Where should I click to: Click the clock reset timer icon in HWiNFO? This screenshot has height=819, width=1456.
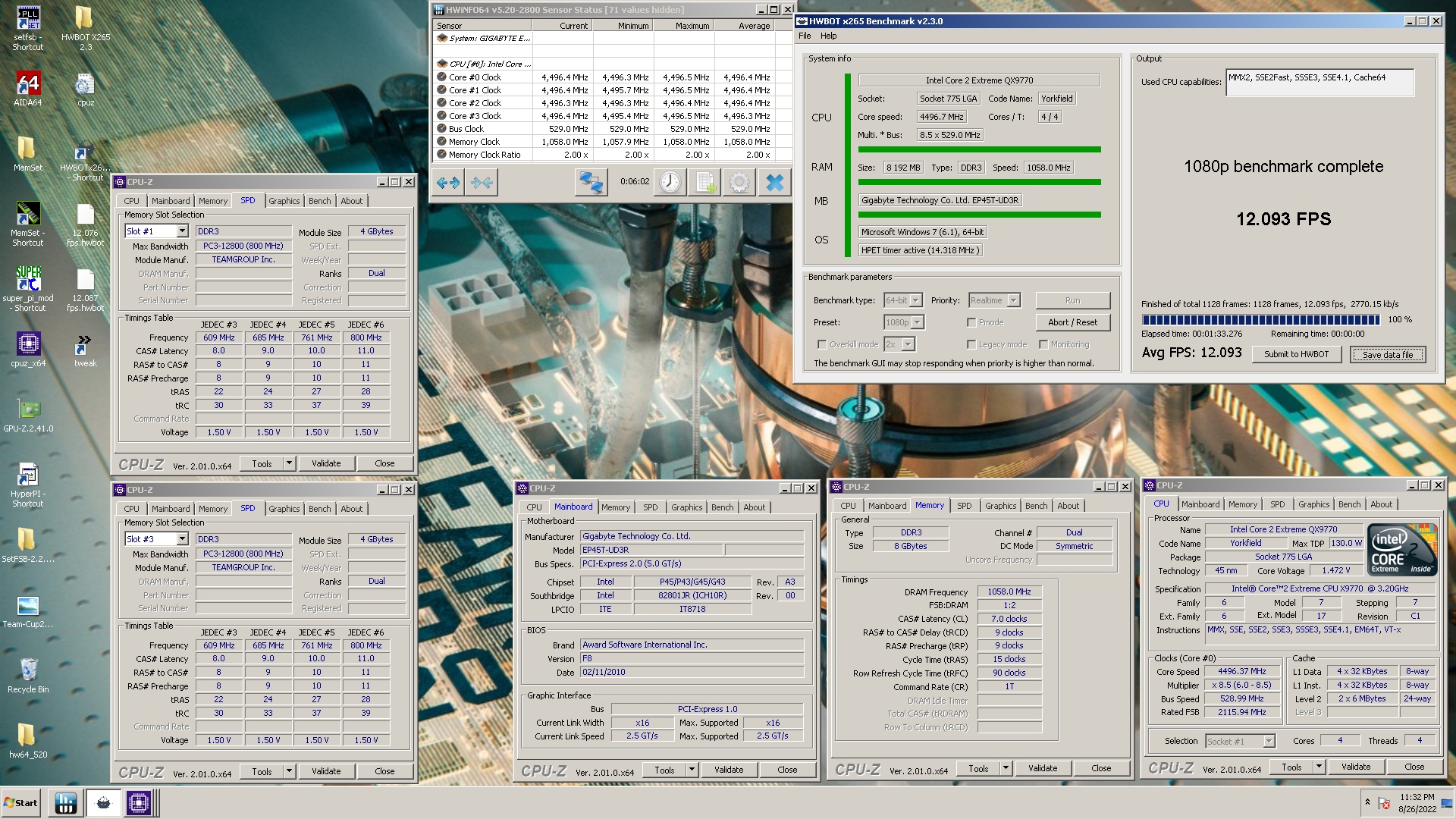[x=670, y=182]
